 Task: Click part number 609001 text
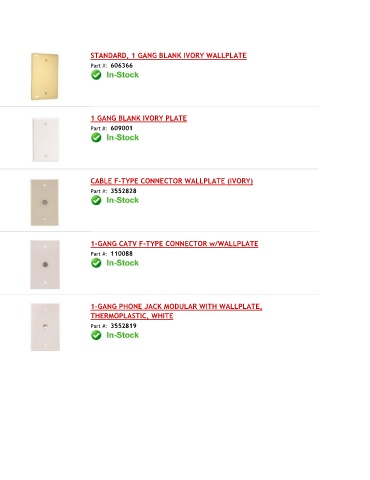(122, 128)
